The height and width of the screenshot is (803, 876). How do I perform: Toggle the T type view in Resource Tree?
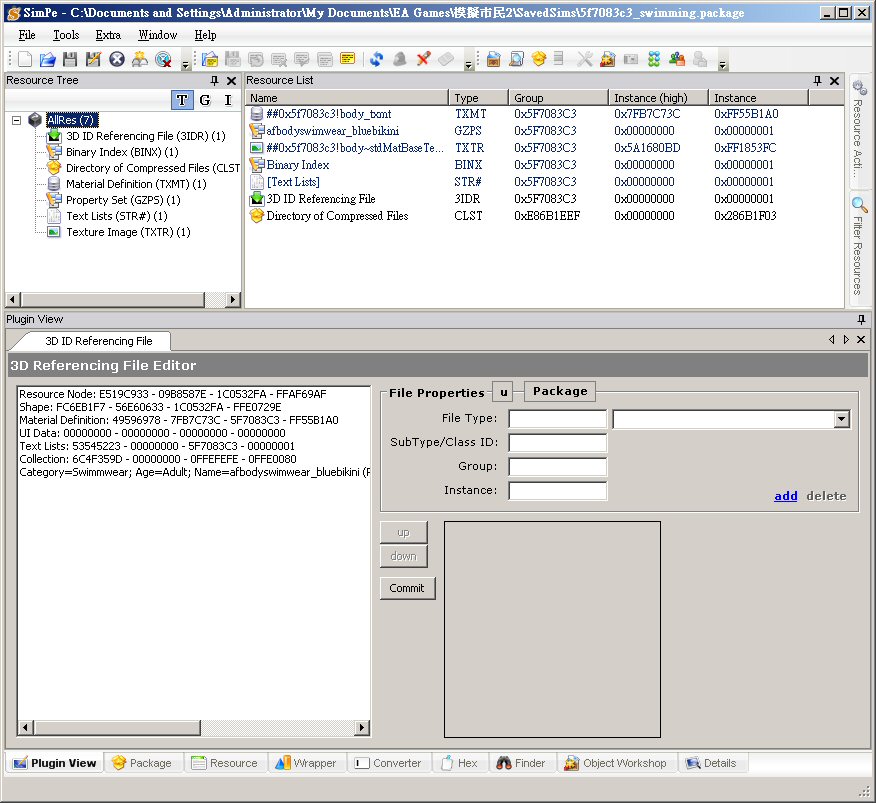point(182,100)
